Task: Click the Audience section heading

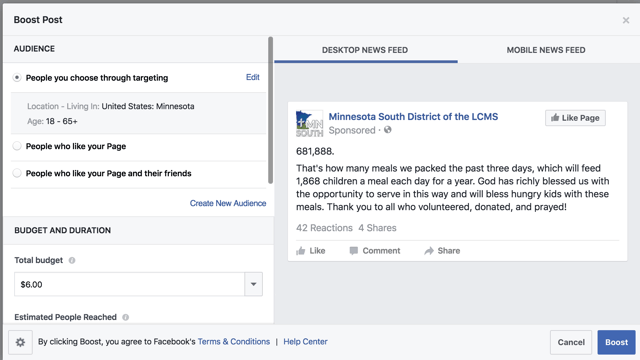Action: (34, 49)
